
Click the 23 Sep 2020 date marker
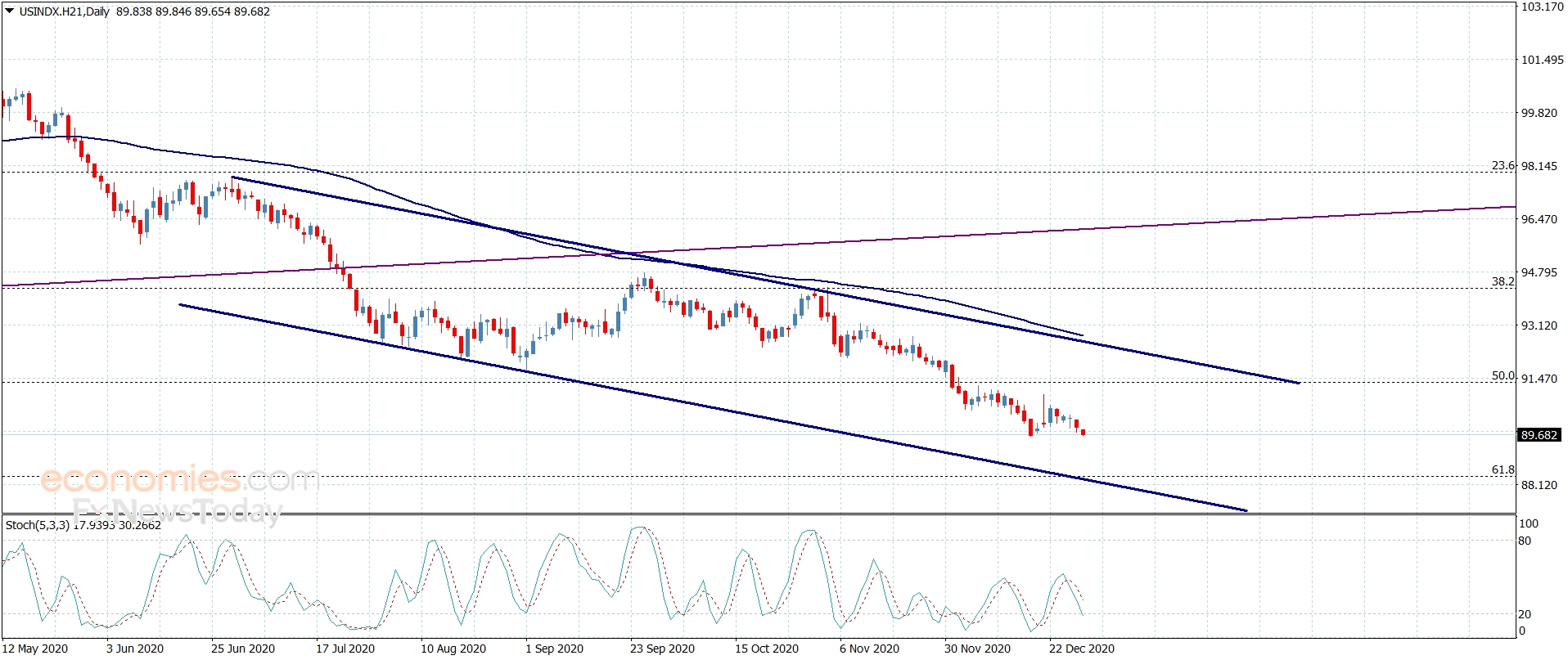click(662, 649)
